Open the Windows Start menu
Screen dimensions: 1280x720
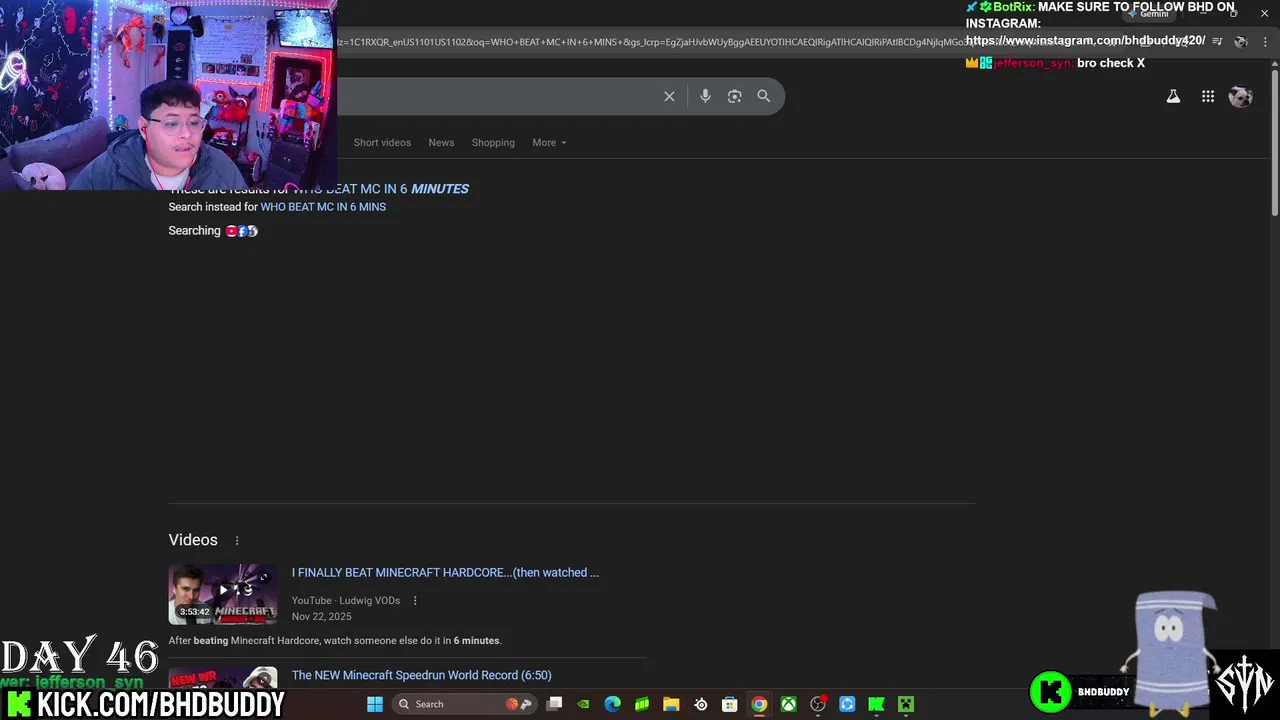[375, 704]
